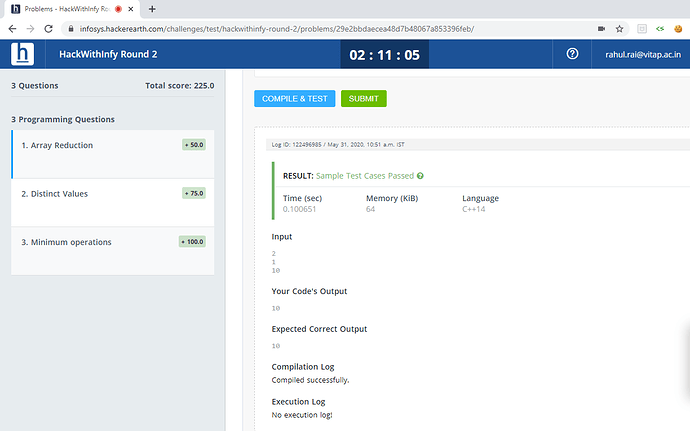Close the Problems - HackWithInfy tab

(x=131, y=9)
